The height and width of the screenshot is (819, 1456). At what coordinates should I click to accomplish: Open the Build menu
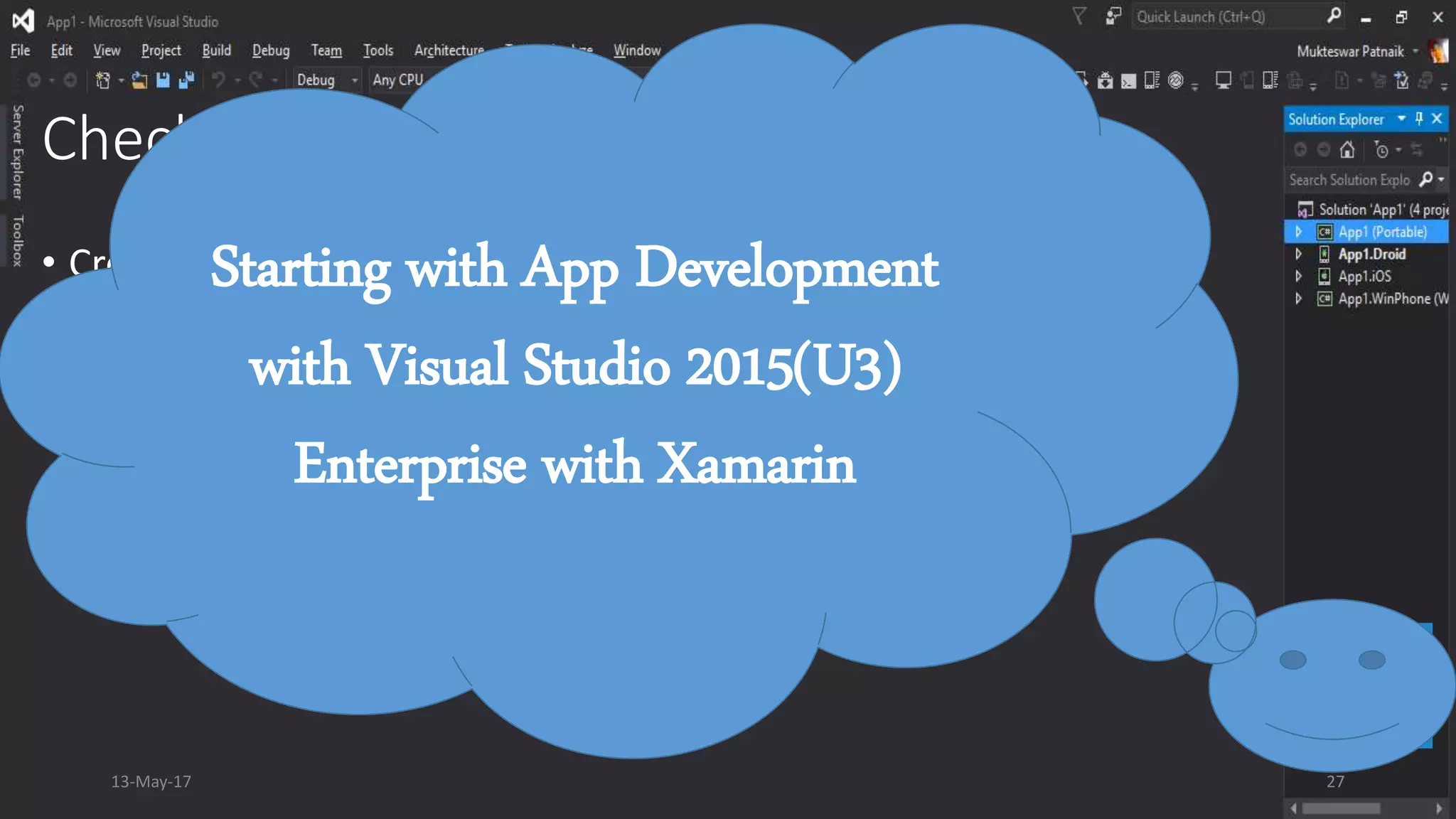(x=216, y=50)
